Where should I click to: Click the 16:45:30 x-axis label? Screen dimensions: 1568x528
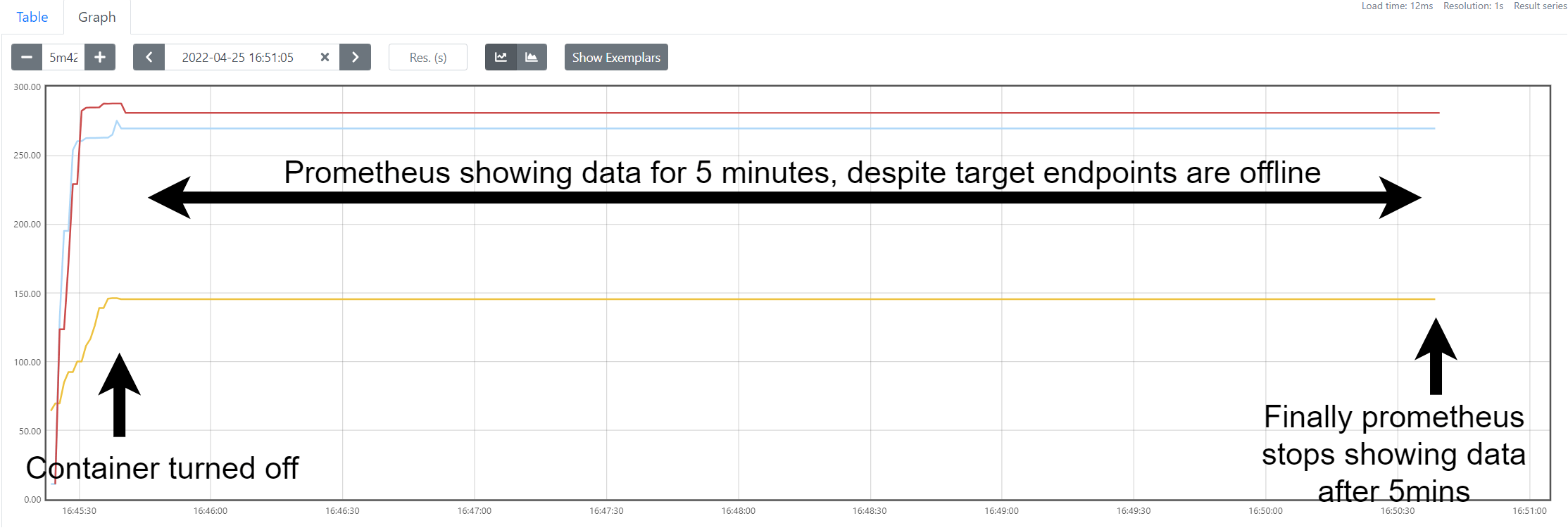(79, 510)
